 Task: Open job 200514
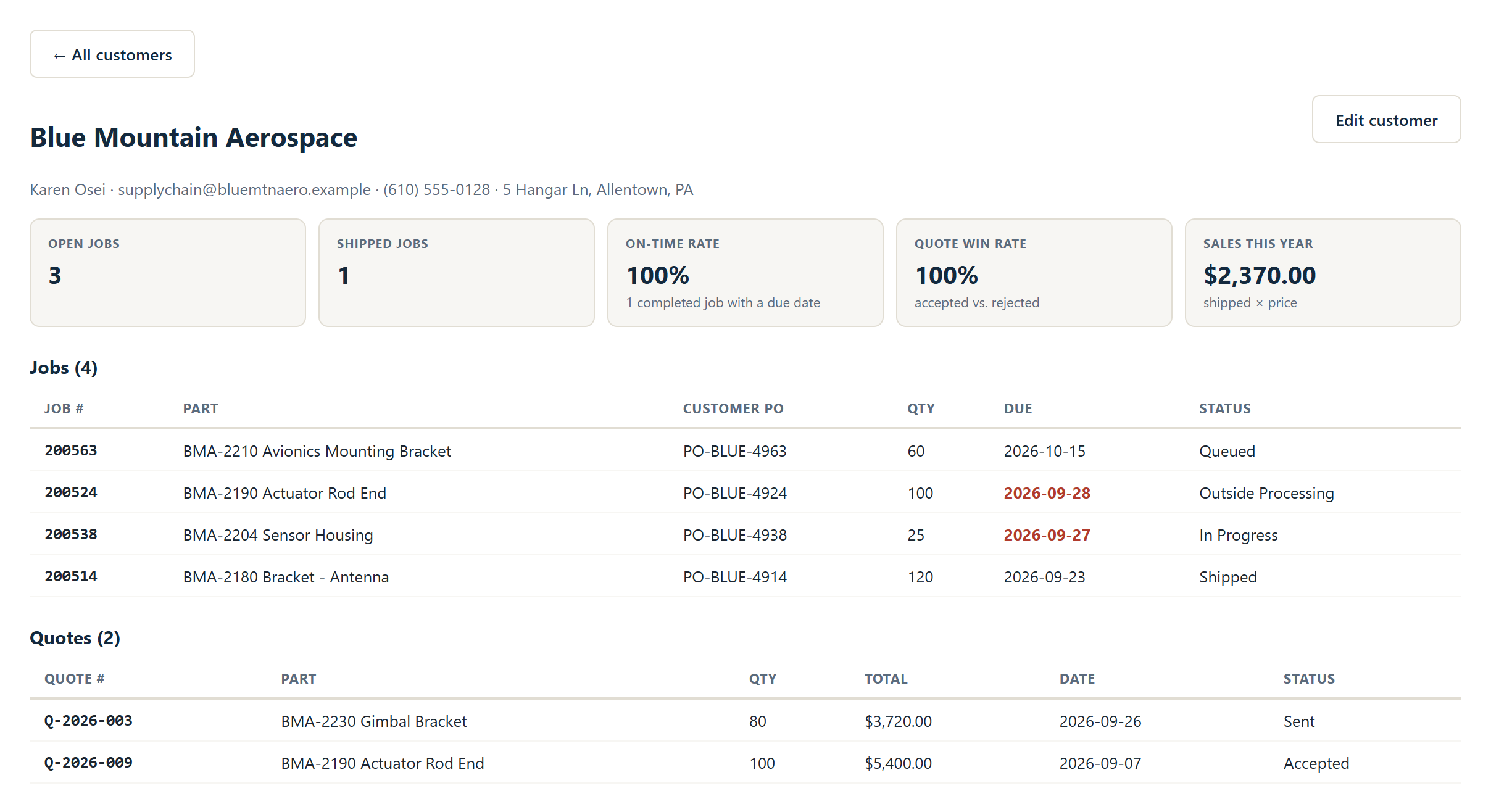click(71, 576)
